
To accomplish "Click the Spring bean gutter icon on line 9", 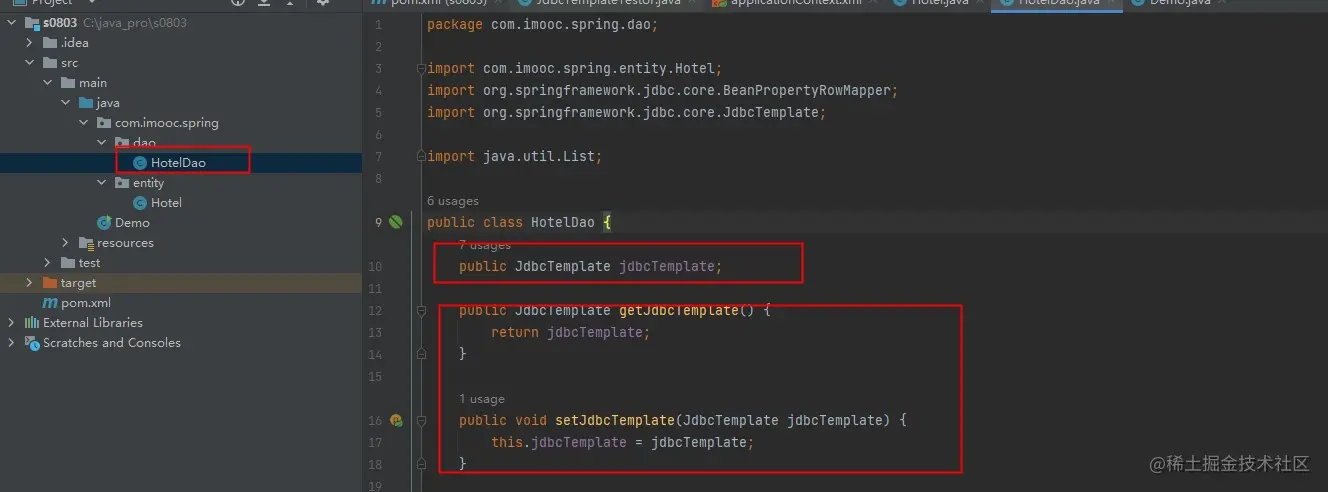I will pos(396,222).
